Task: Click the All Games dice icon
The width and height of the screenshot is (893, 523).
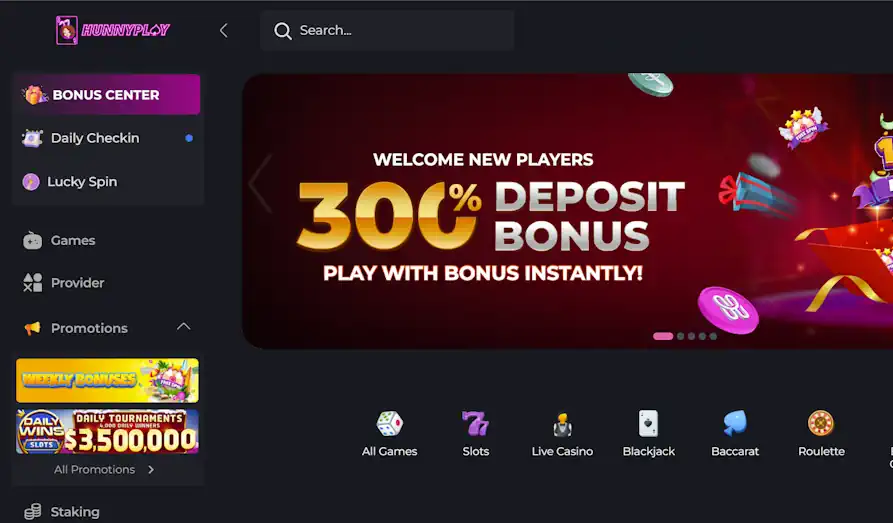Action: [x=390, y=424]
